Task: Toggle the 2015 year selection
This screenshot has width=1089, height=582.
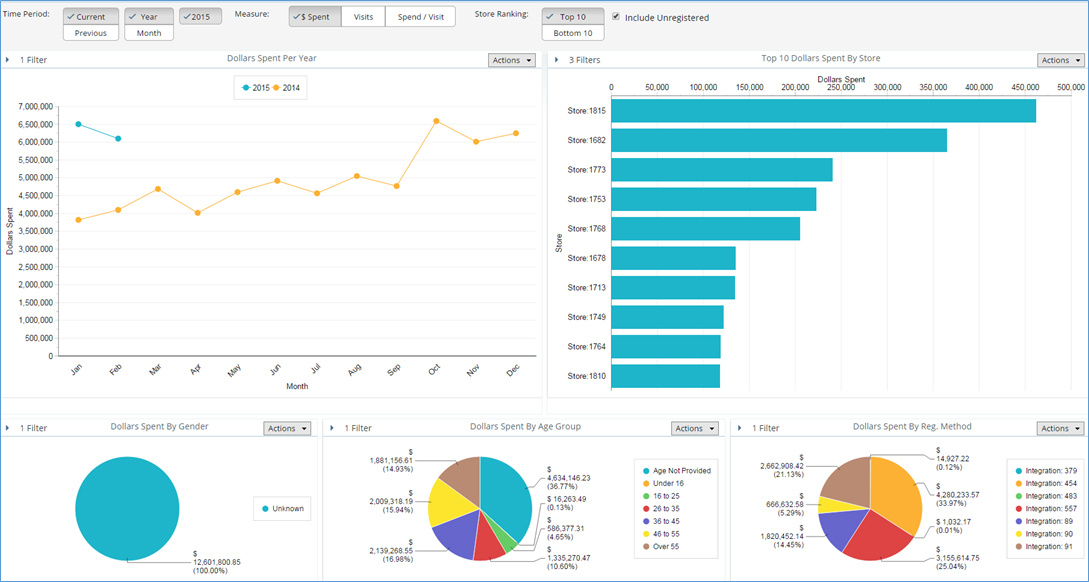Action: pyautogui.click(x=201, y=17)
